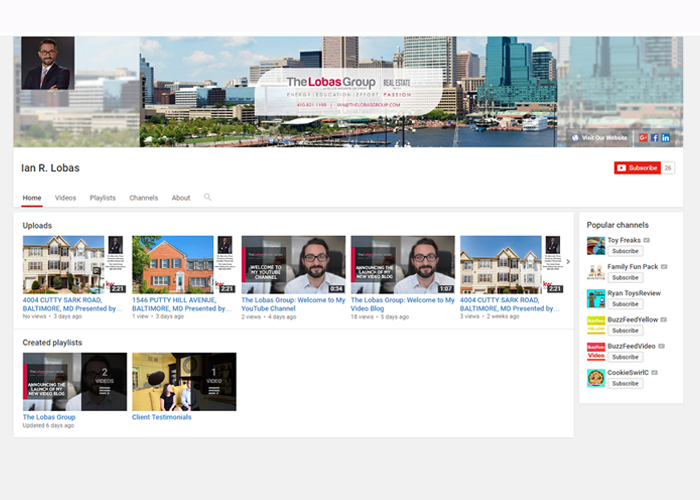Click Visit Our Website banner link
The image size is (700, 500).
pos(599,138)
